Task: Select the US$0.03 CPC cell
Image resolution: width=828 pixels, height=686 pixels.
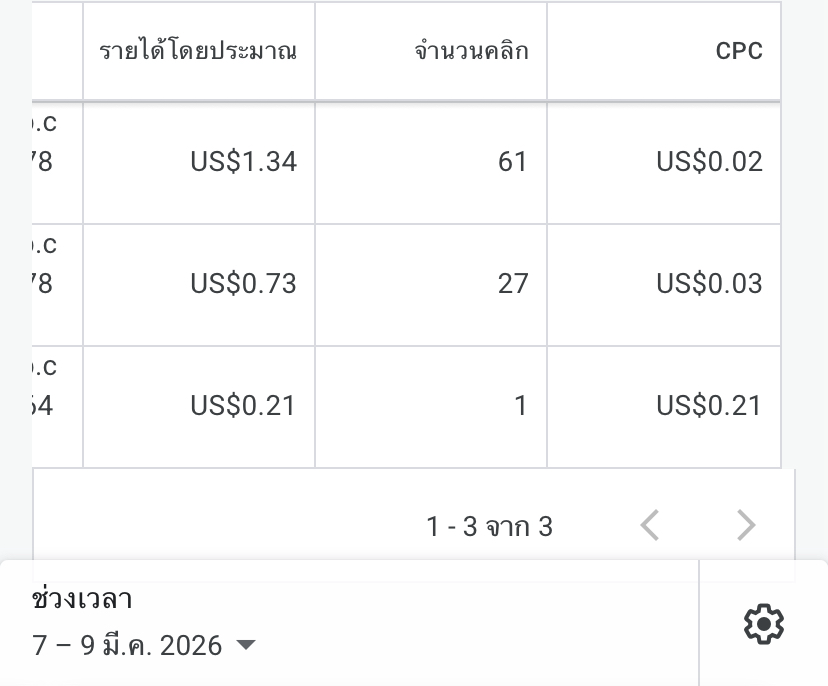Action: click(x=709, y=284)
